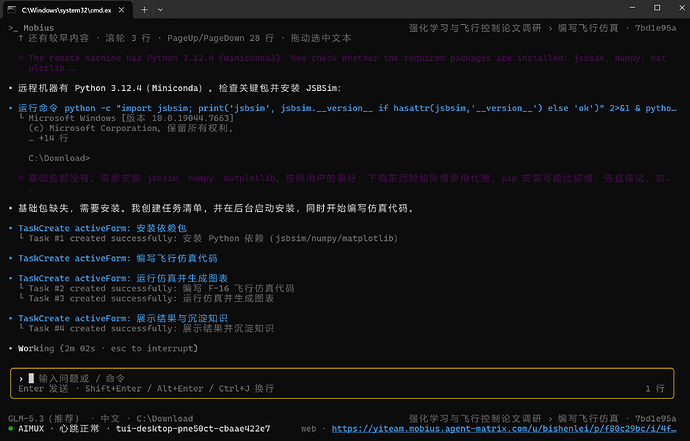
Task: Click TaskCreate activeForm: 运行仿真并生成图表
Action: (123, 279)
